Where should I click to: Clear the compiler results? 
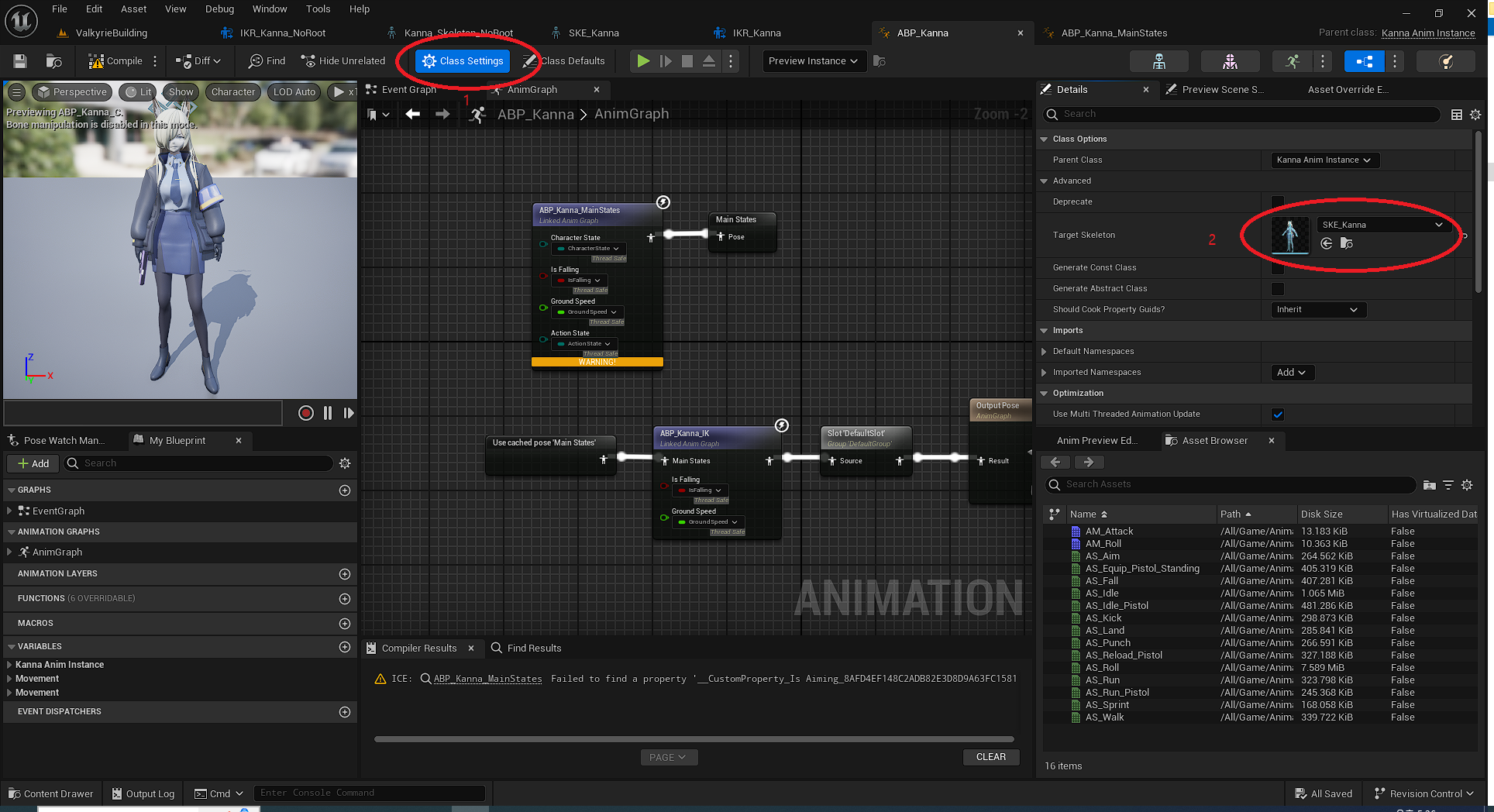(991, 757)
